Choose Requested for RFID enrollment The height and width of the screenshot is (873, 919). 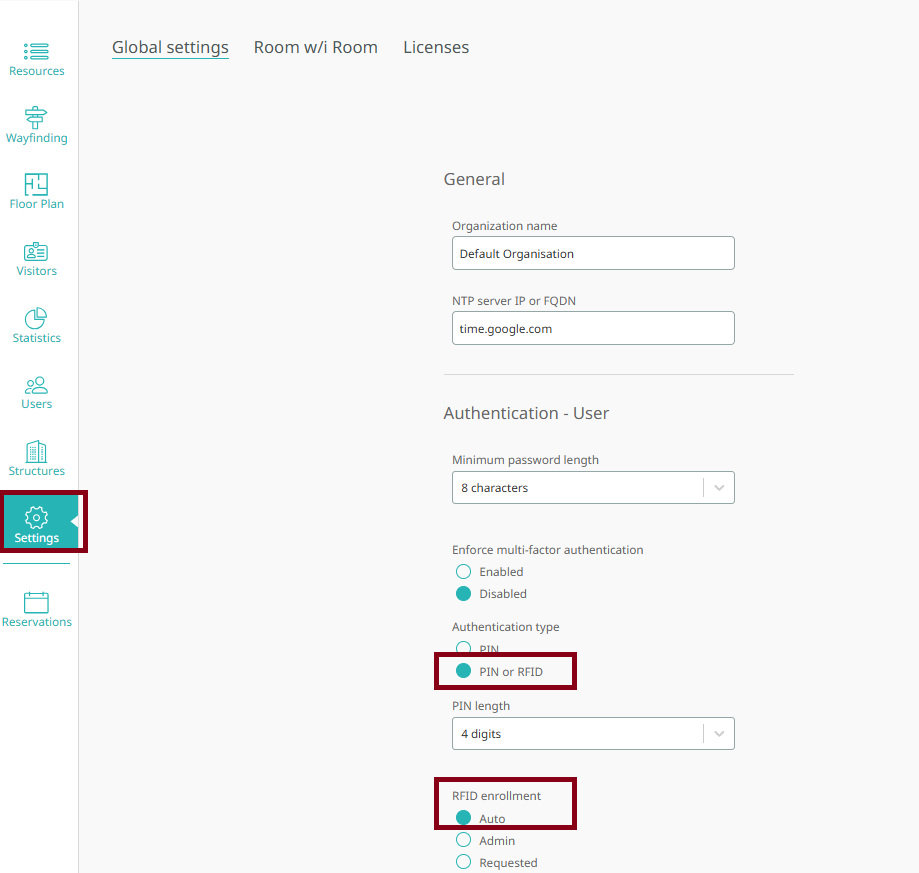pyautogui.click(x=462, y=862)
